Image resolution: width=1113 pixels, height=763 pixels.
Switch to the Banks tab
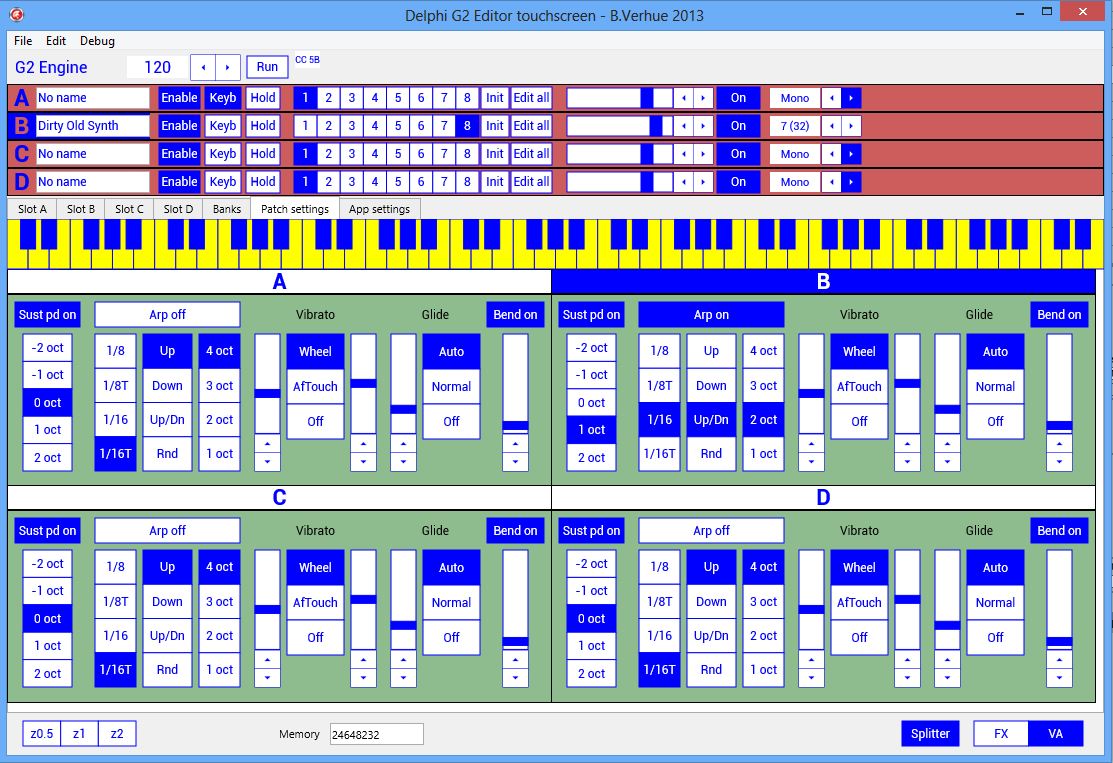pyautogui.click(x=227, y=209)
